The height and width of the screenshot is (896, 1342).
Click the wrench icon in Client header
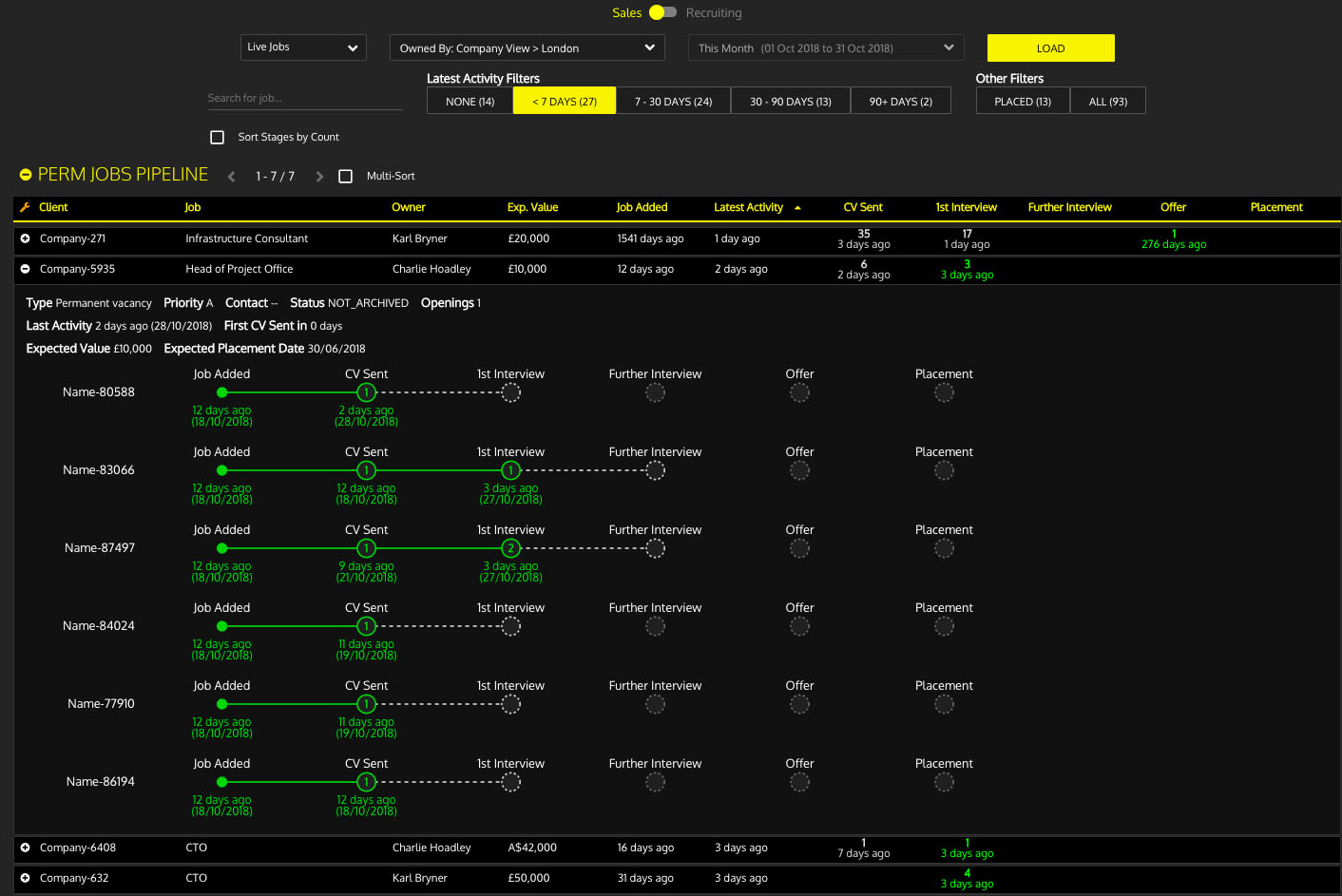pos(25,207)
